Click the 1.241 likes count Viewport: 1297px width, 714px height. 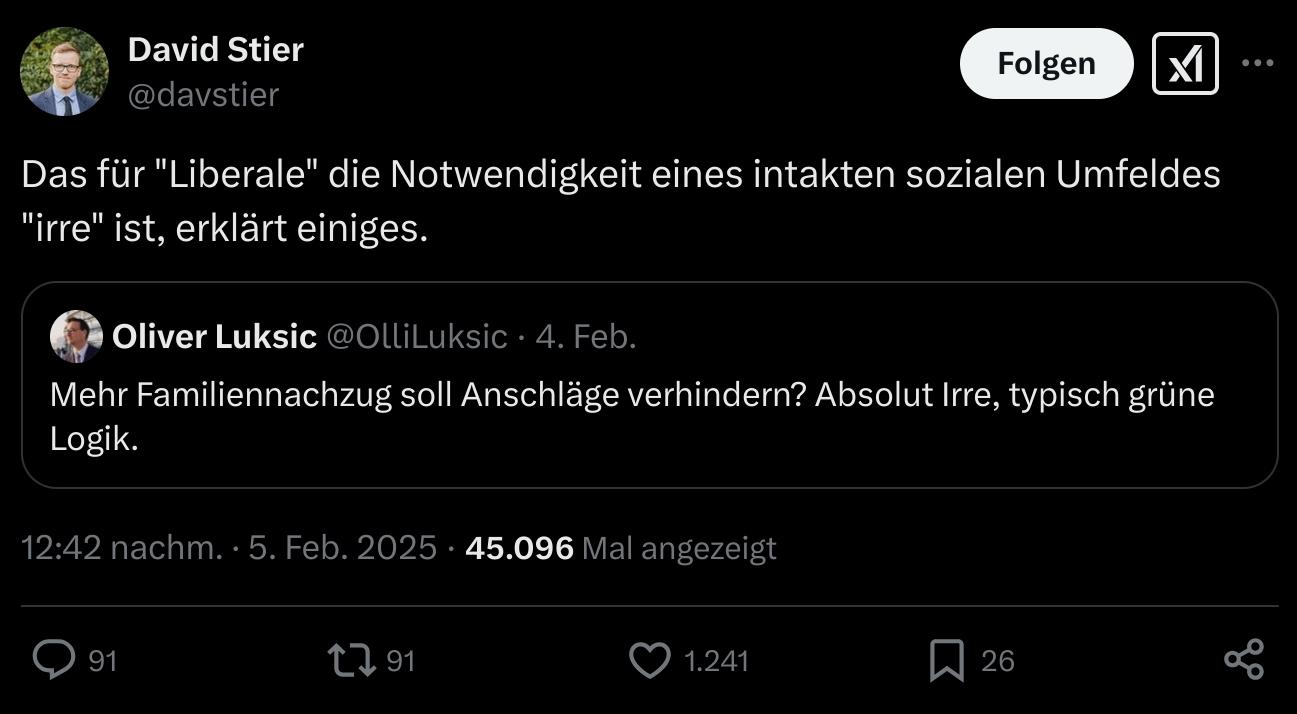tap(715, 661)
